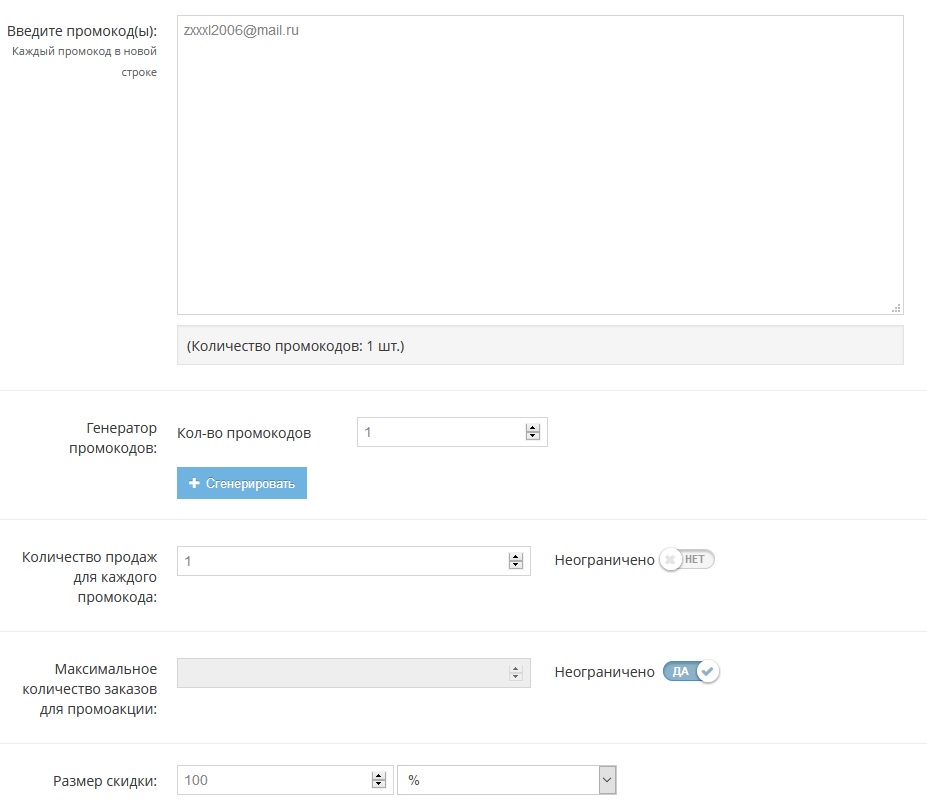Click the maximum orders spinner arrows

[516, 673]
